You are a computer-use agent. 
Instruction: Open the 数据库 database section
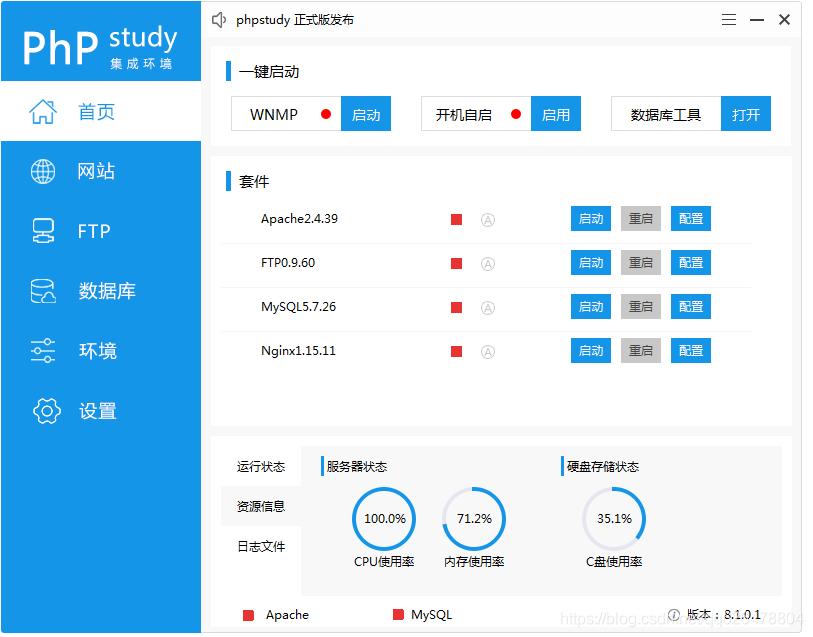click(x=101, y=291)
